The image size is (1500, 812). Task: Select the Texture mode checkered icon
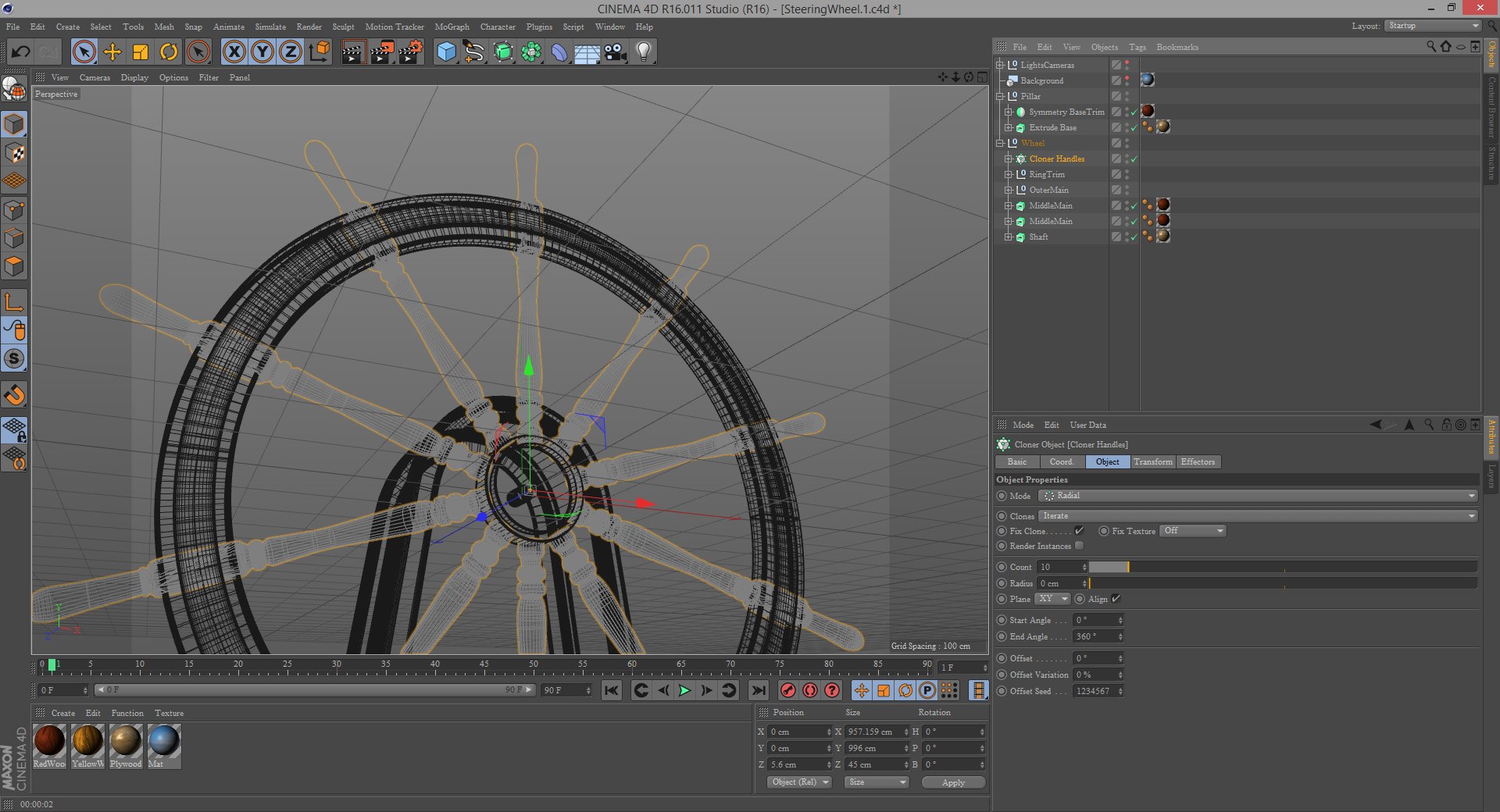tap(15, 153)
